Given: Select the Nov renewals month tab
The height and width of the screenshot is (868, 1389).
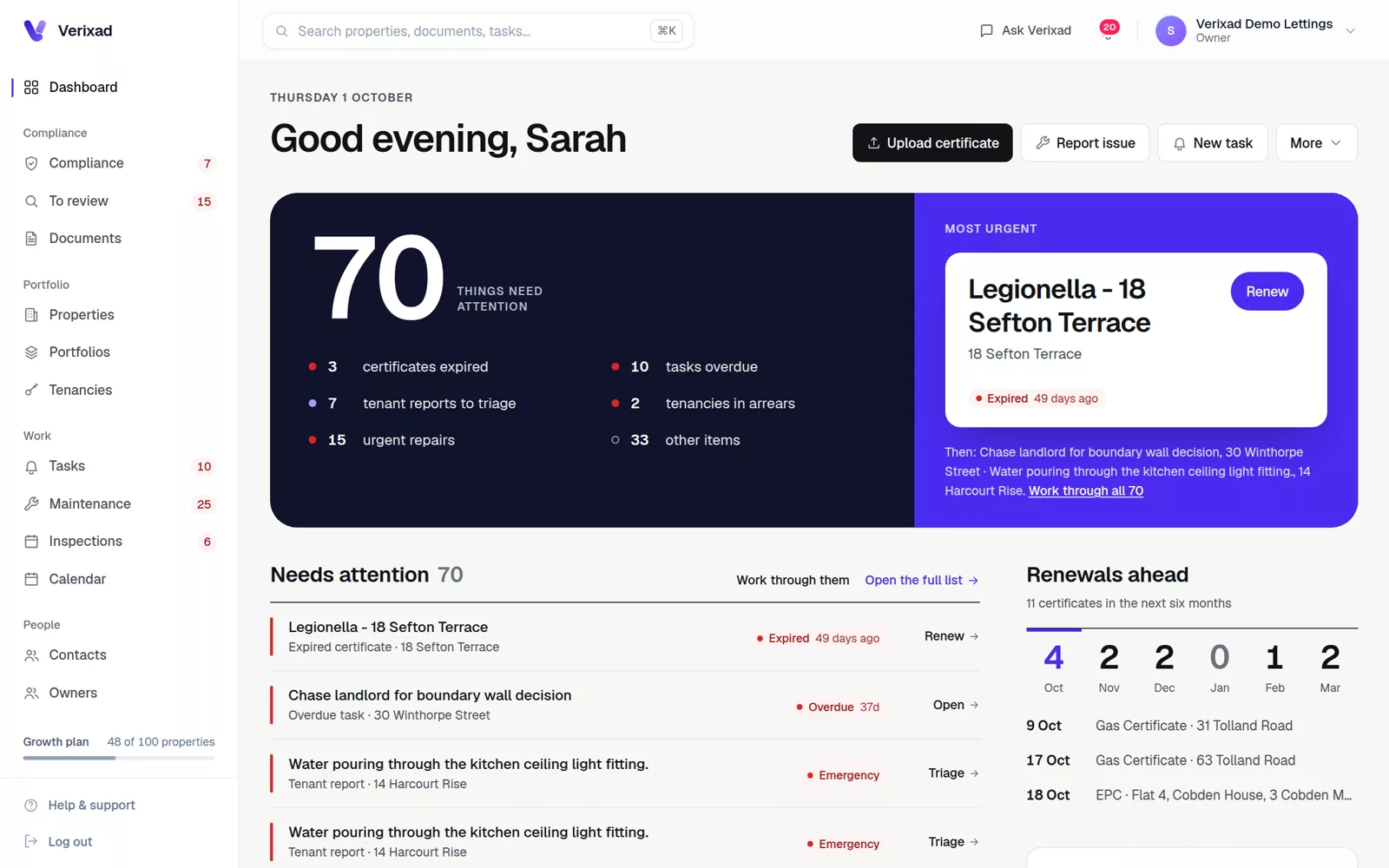Looking at the screenshot, I should (1109, 667).
